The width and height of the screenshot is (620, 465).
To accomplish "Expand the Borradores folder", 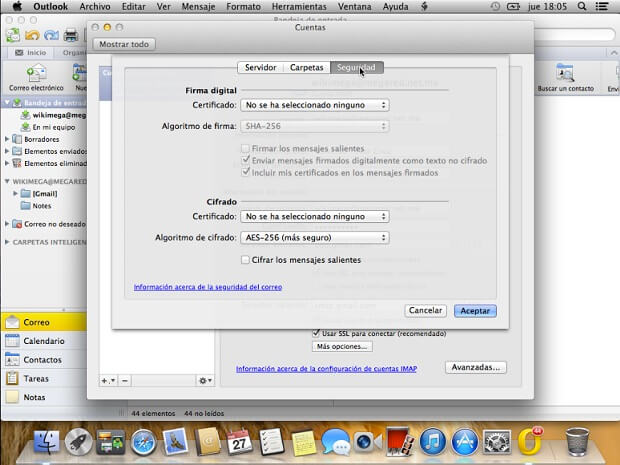I will pos(7,139).
